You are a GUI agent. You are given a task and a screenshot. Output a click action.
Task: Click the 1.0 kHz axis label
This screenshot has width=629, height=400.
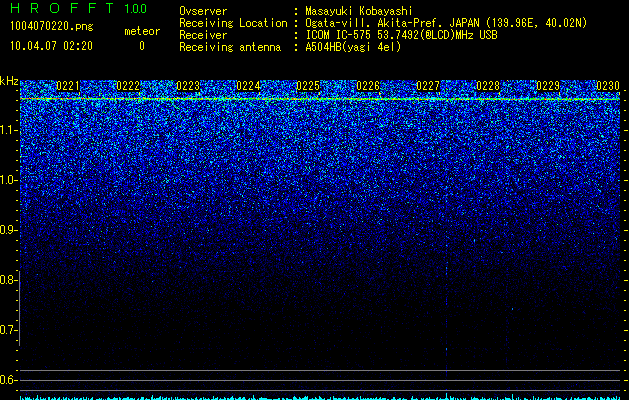tap(8, 180)
